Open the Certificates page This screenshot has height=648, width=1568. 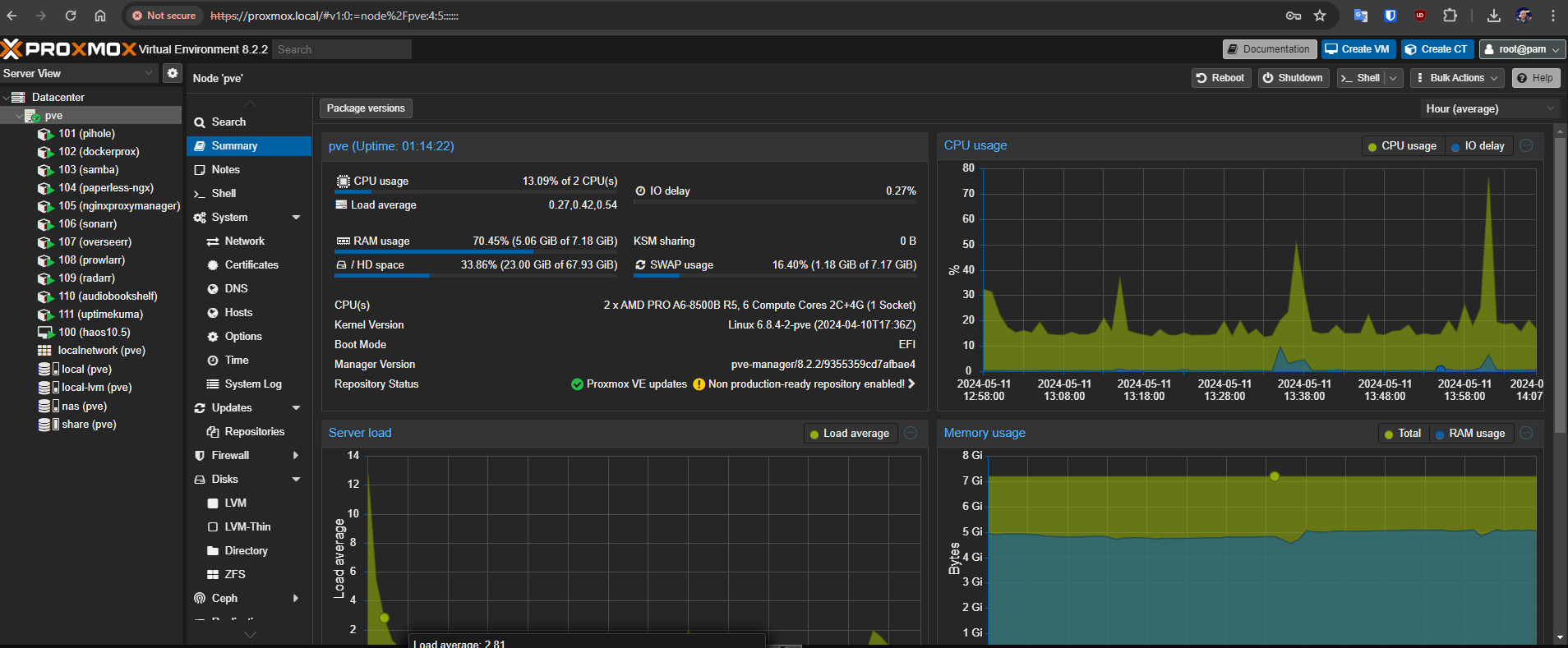pyautogui.click(x=249, y=264)
